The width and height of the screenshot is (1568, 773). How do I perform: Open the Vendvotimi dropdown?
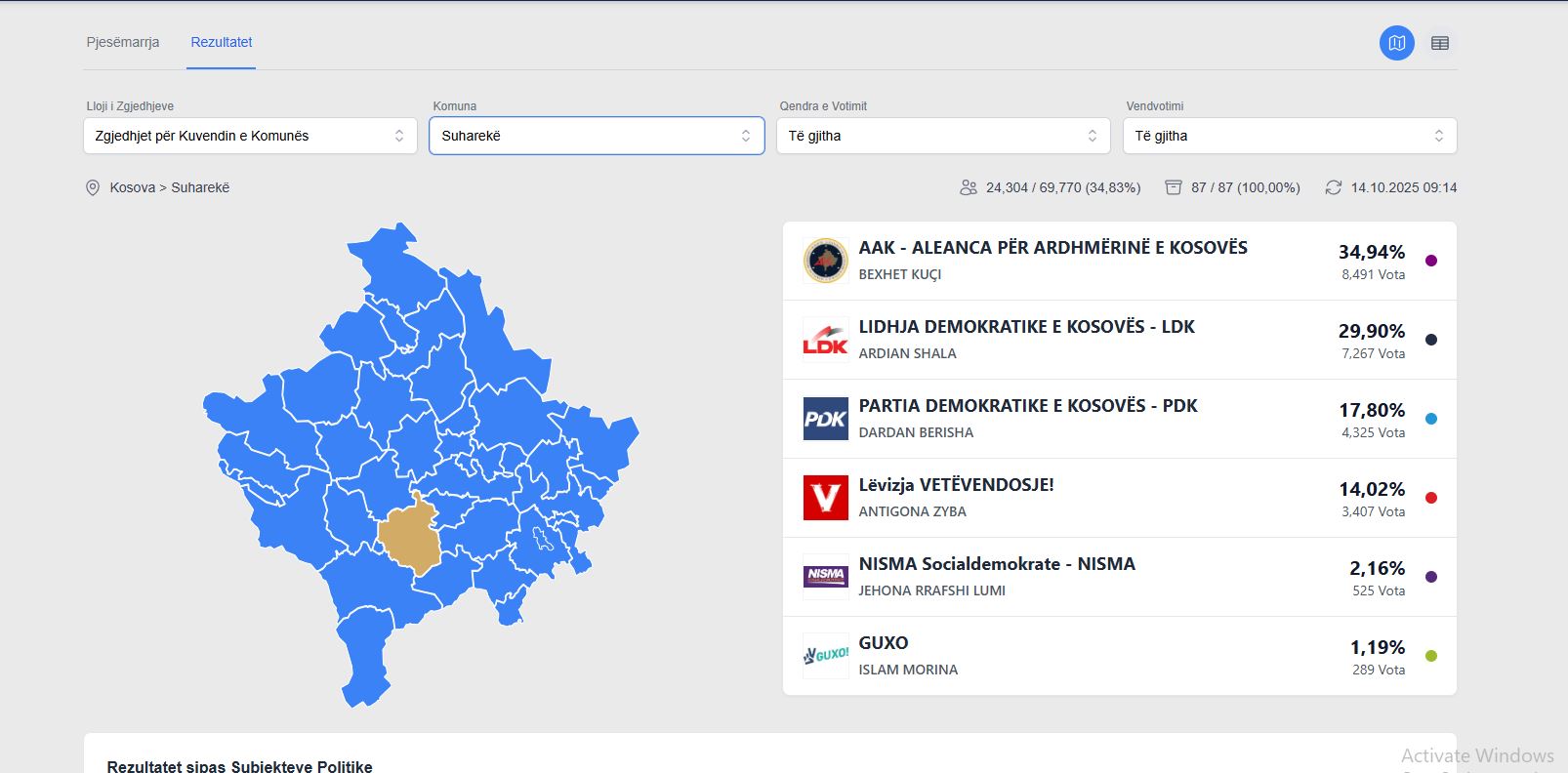pyautogui.click(x=1289, y=136)
